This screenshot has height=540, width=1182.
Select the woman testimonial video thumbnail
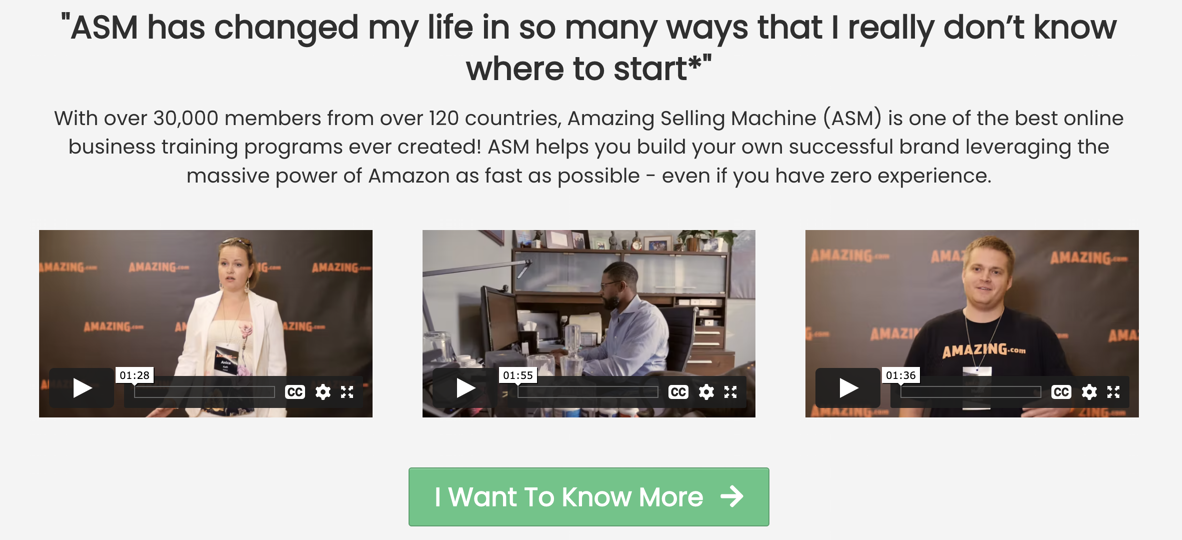tap(206, 324)
